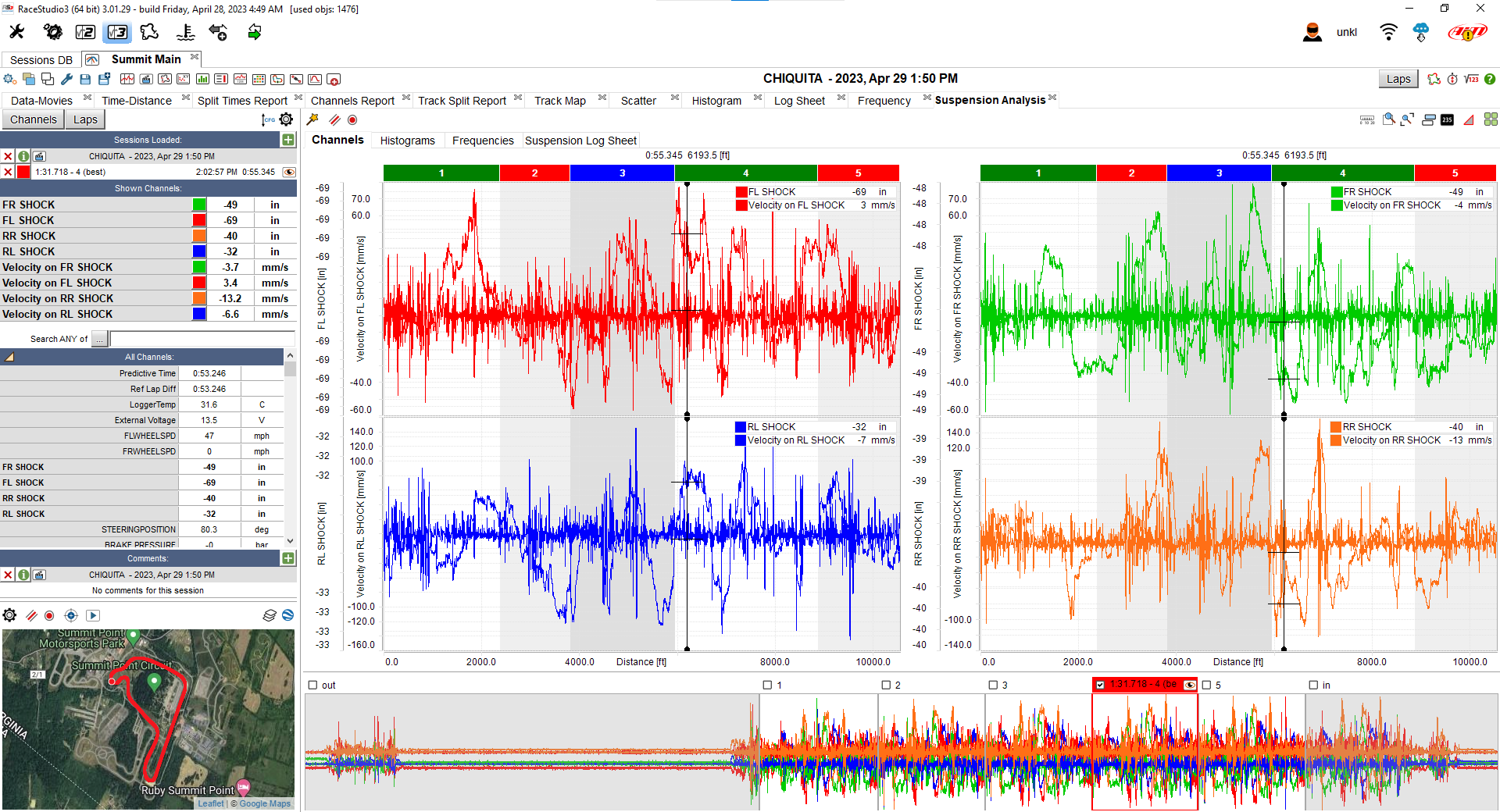
Task: Select the RaceStudio 3 analysis icon
Action: [117, 32]
